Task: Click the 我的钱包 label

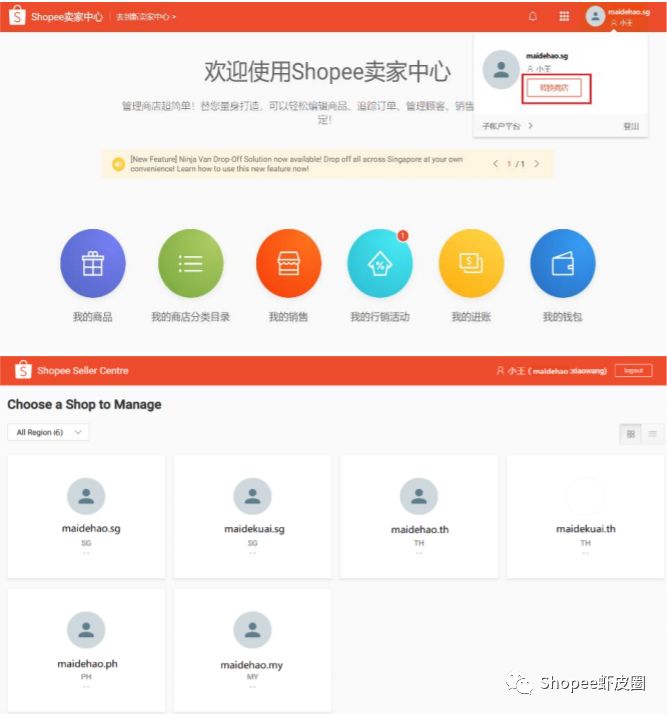Action: [563, 317]
